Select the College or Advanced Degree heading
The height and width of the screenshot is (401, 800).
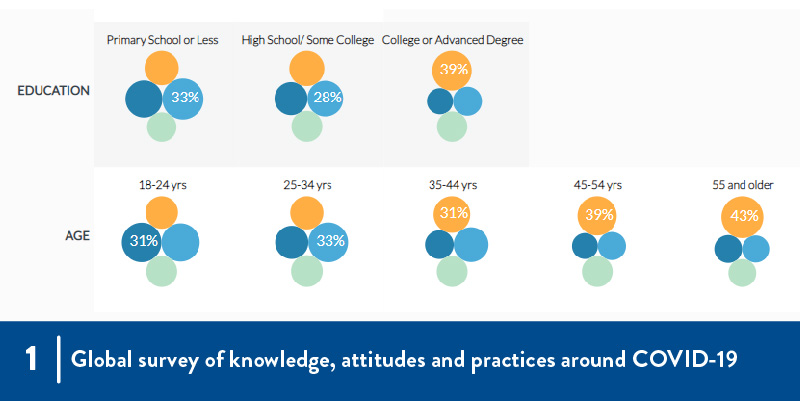[x=453, y=40]
